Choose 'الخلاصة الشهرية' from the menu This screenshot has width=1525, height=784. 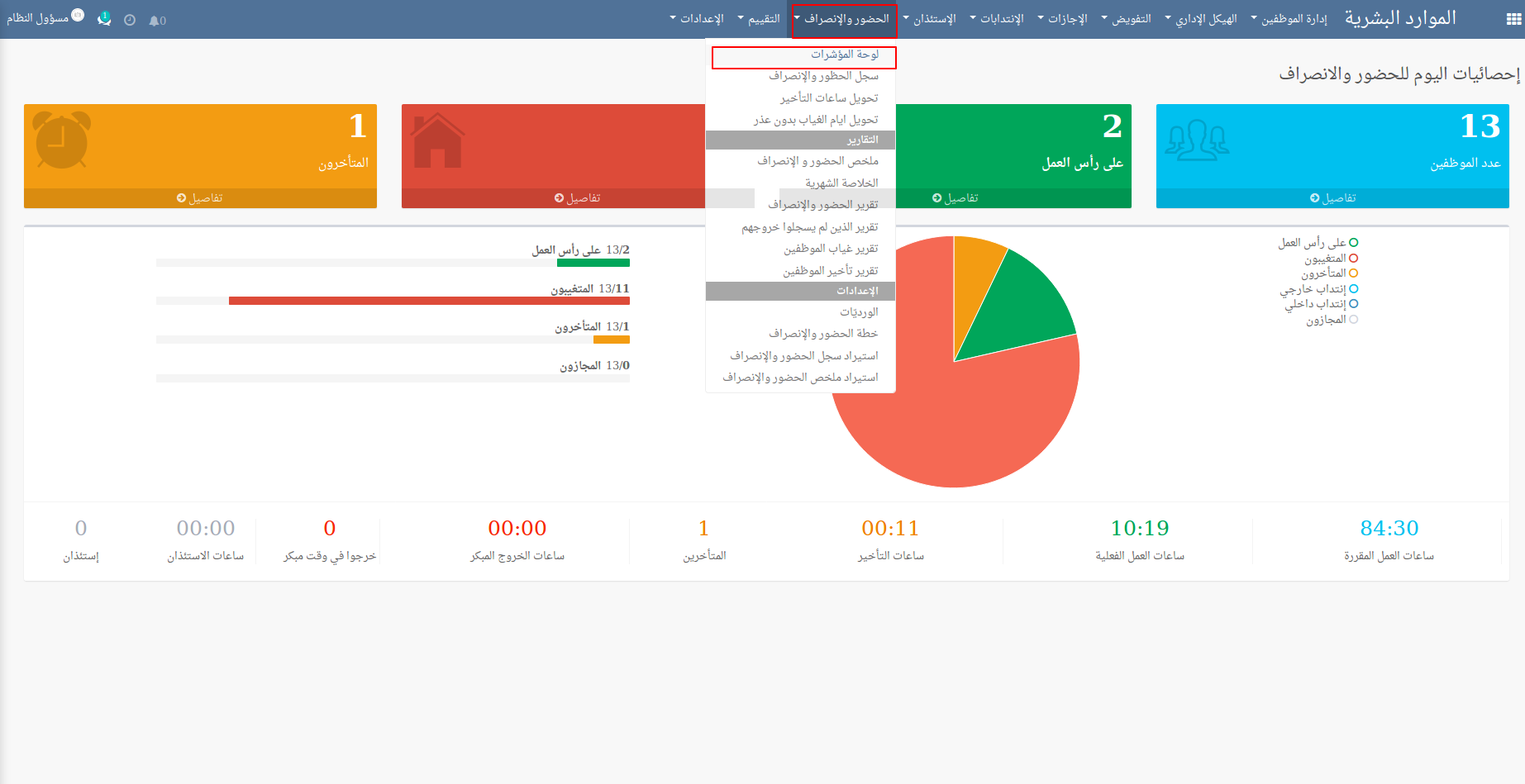[841, 183]
